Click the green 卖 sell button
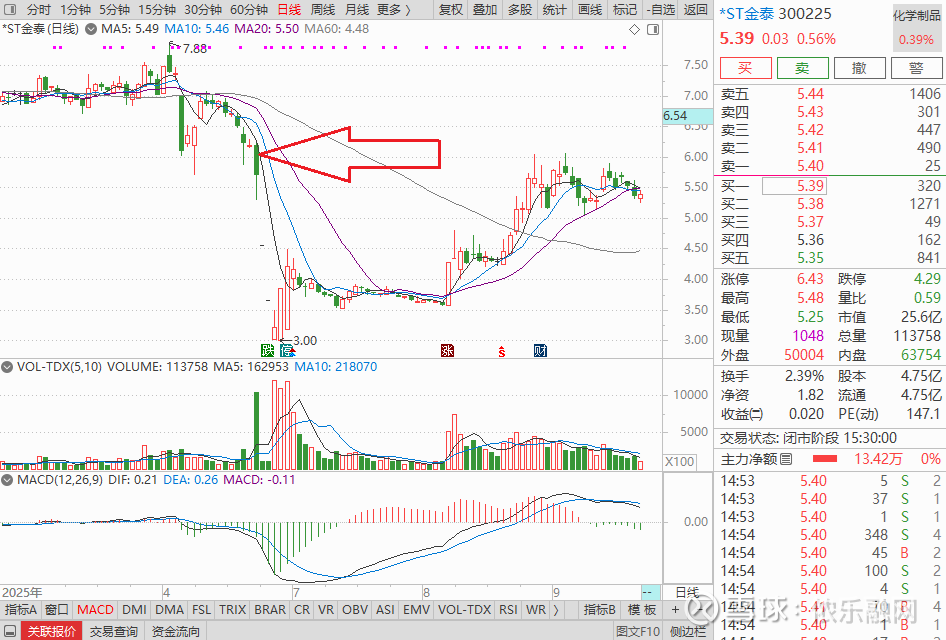 point(802,68)
